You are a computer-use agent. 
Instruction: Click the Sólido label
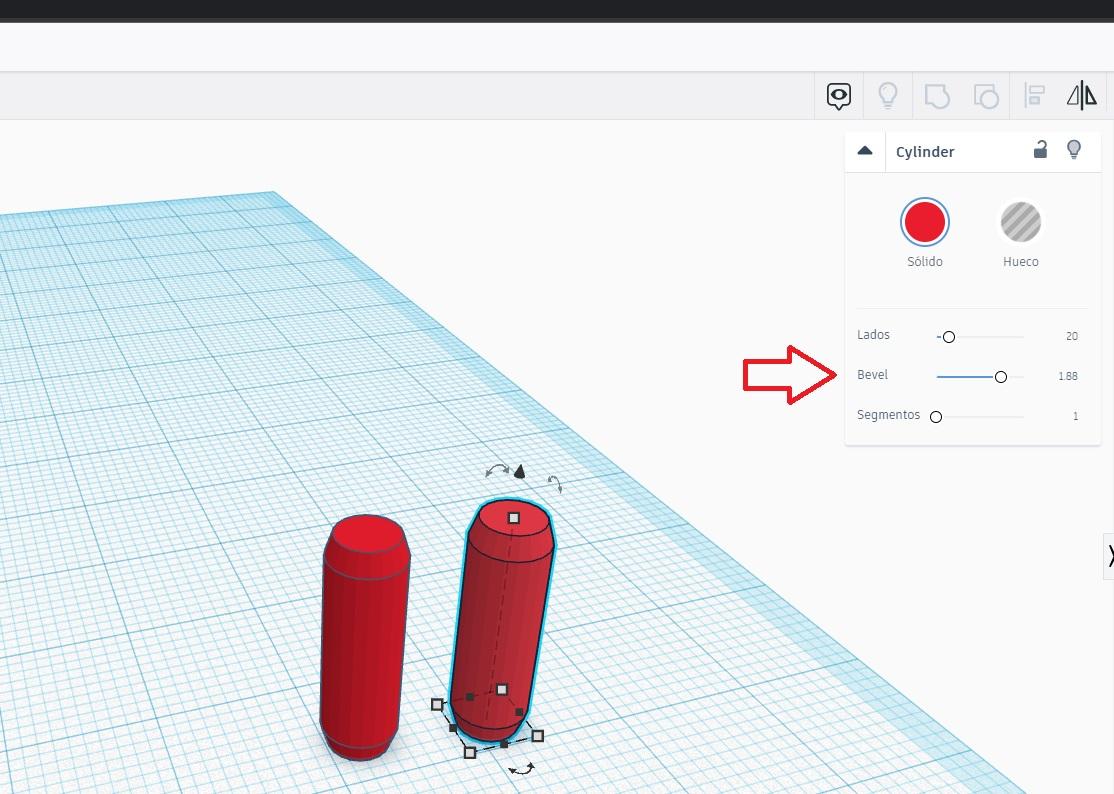point(924,261)
